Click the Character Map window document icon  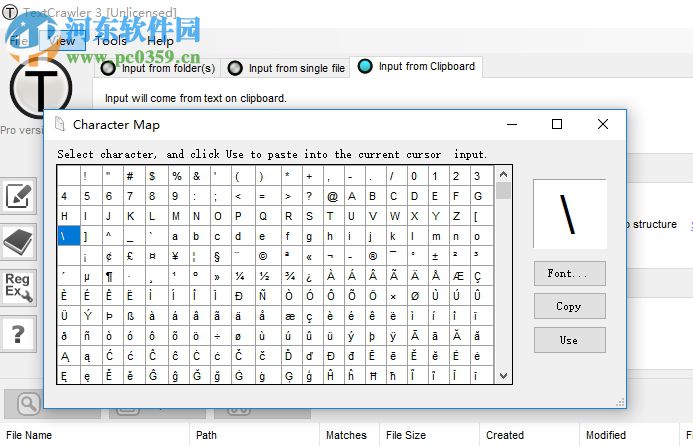tap(60, 124)
